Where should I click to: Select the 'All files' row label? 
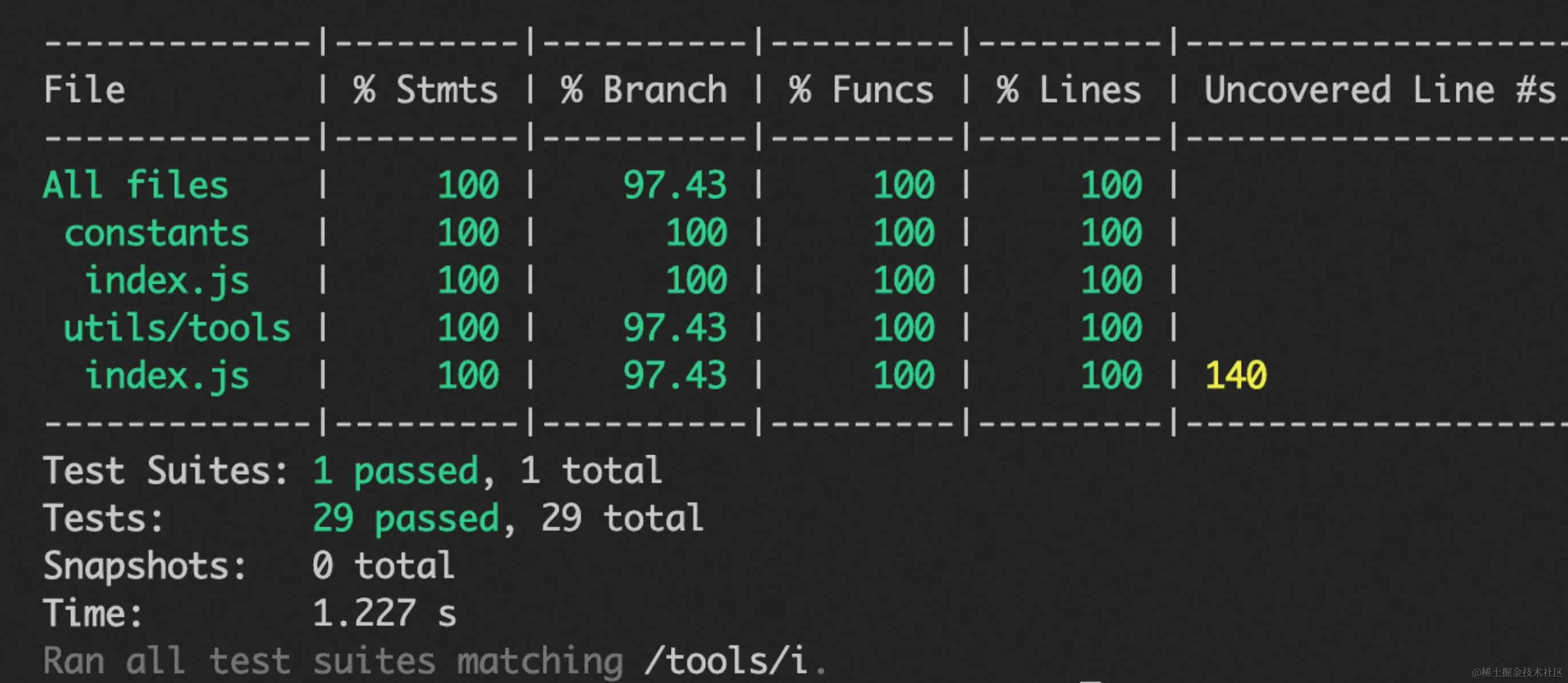click(x=135, y=185)
